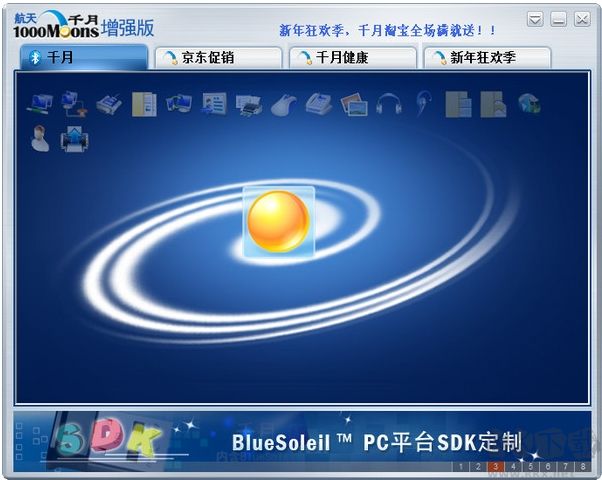Click the Bluetooth mouse HID icon

coord(284,104)
